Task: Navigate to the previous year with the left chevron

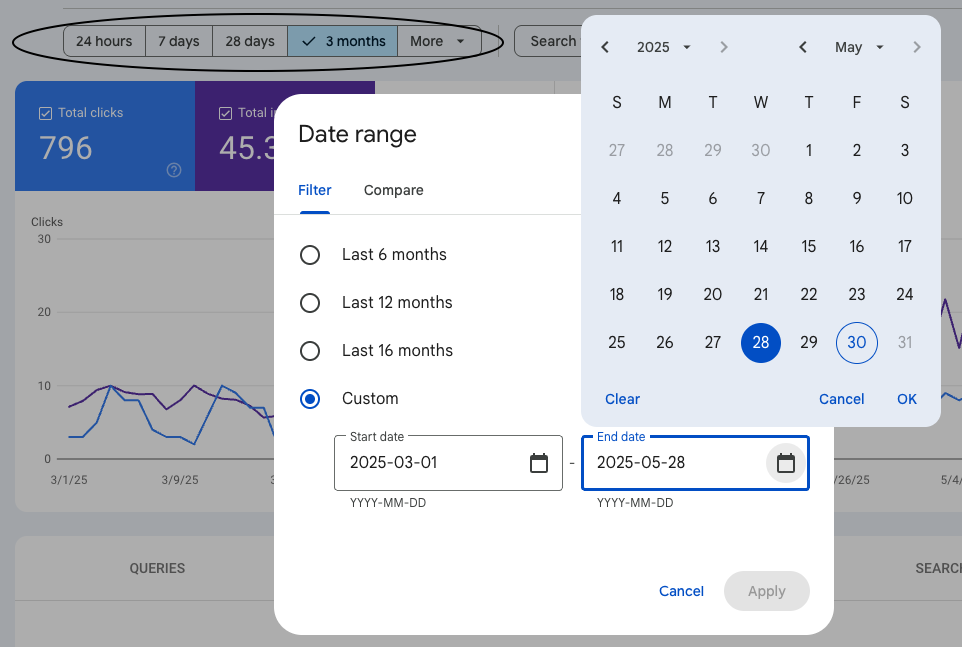Action: pos(604,46)
